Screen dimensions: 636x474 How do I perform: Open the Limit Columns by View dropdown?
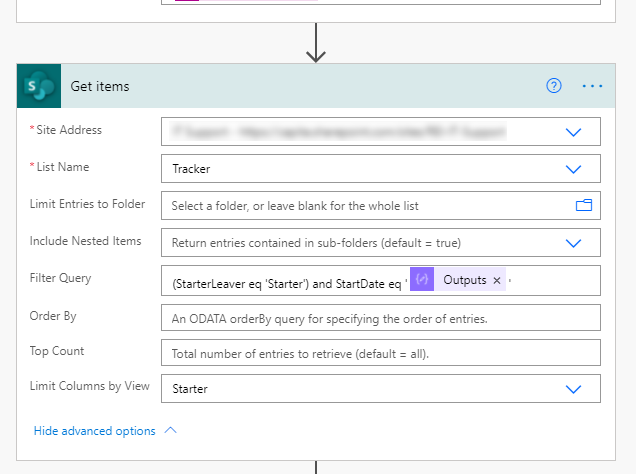tap(574, 389)
